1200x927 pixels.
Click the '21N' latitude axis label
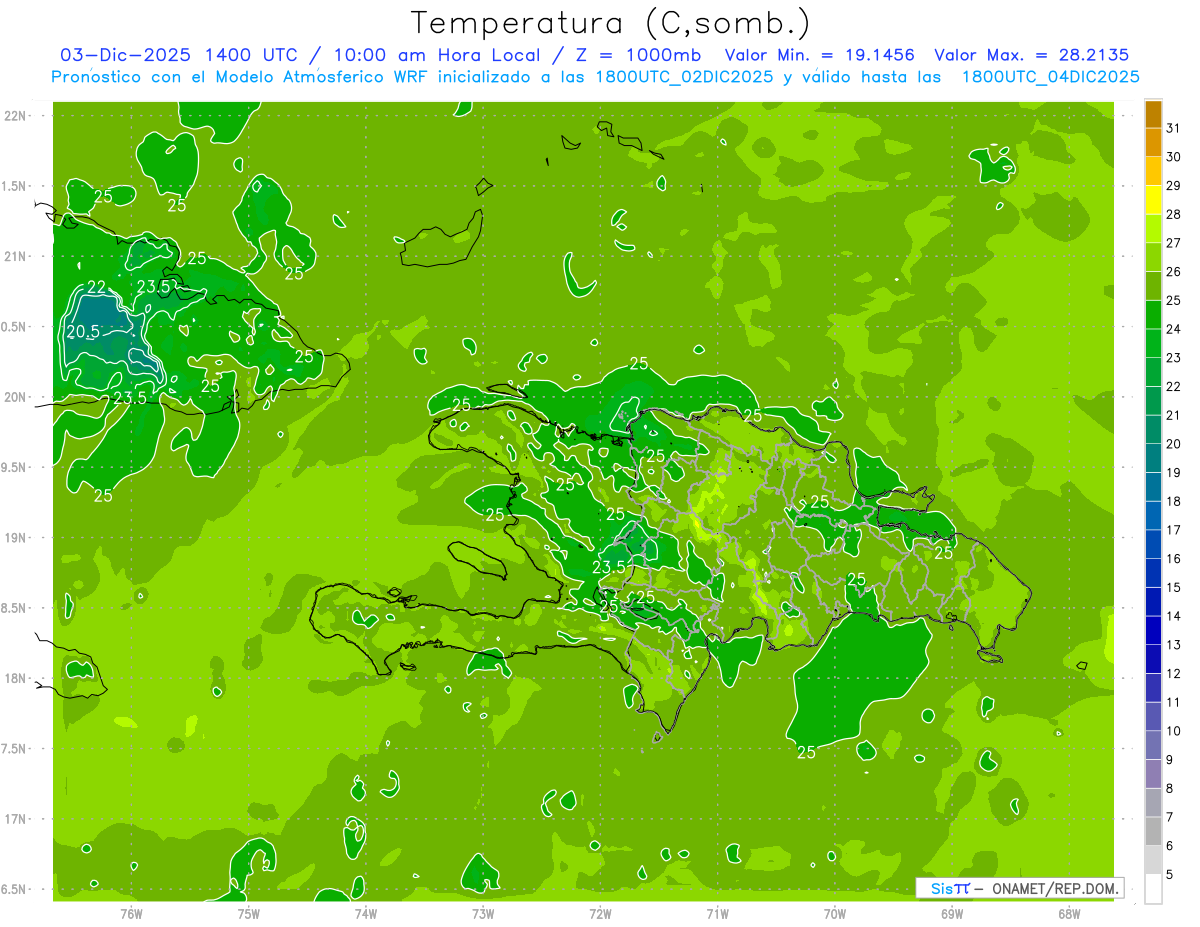tap(17, 257)
